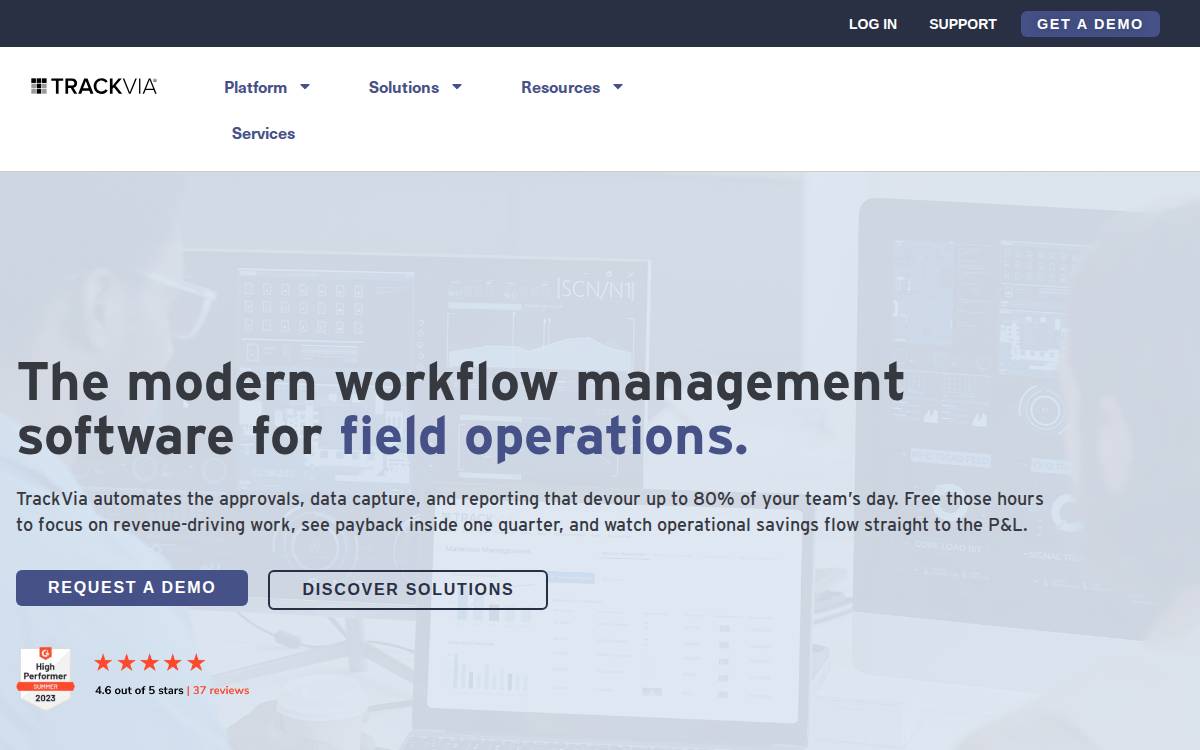Click the REQUEST A DEMO button
The image size is (1200, 750).
(132, 588)
